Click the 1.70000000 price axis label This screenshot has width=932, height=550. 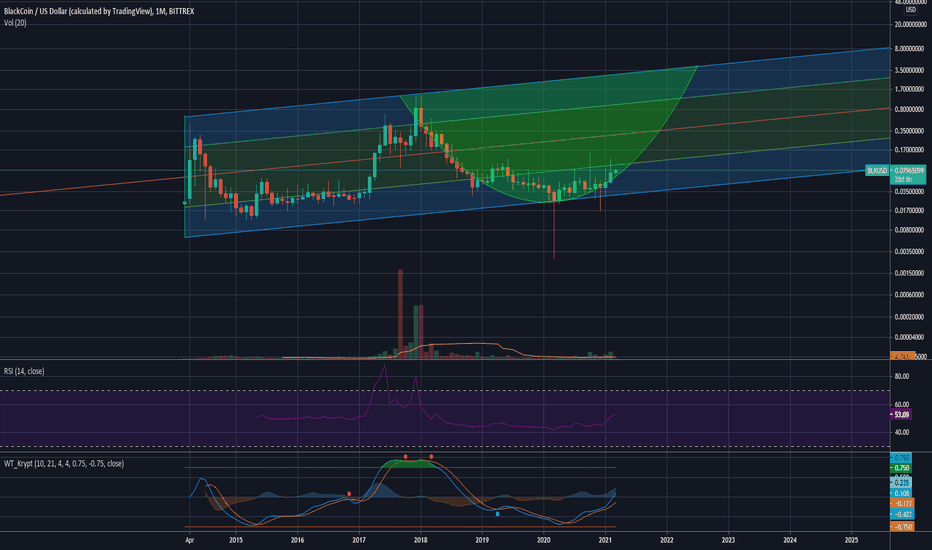tap(910, 89)
